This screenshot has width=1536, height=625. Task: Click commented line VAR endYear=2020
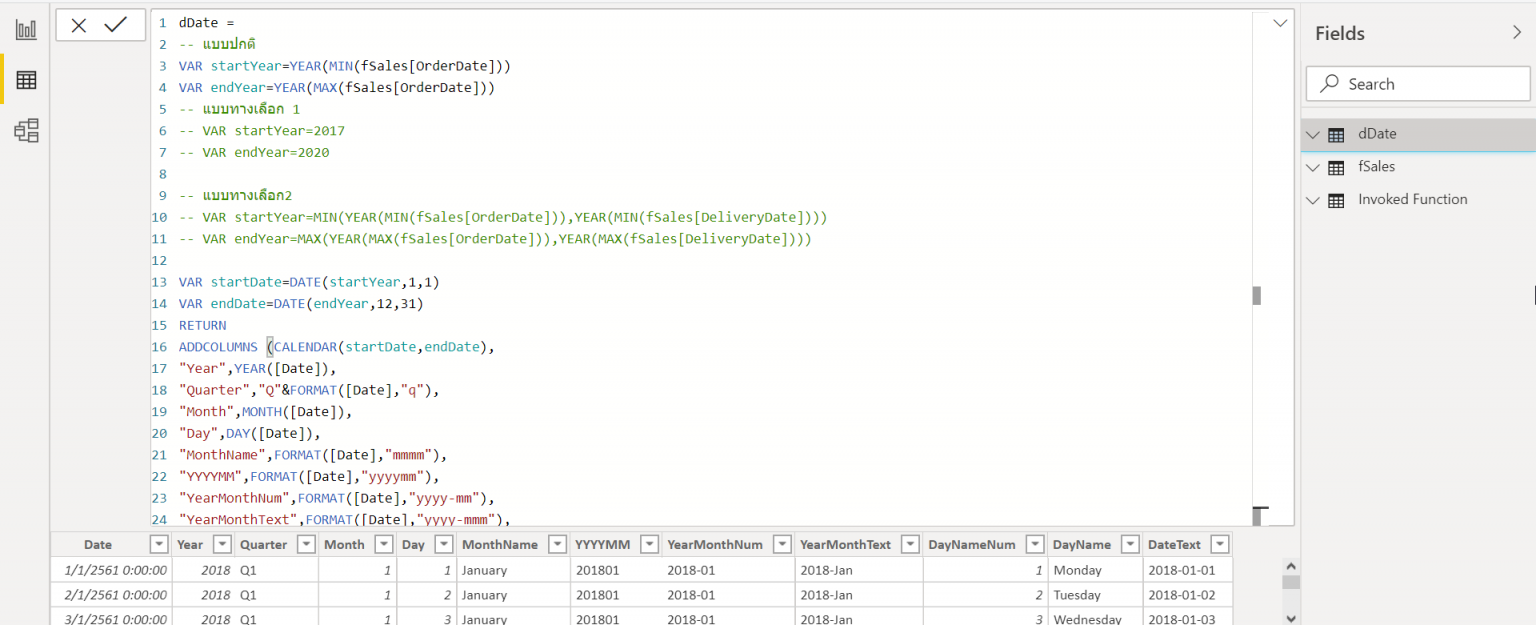pos(254,152)
